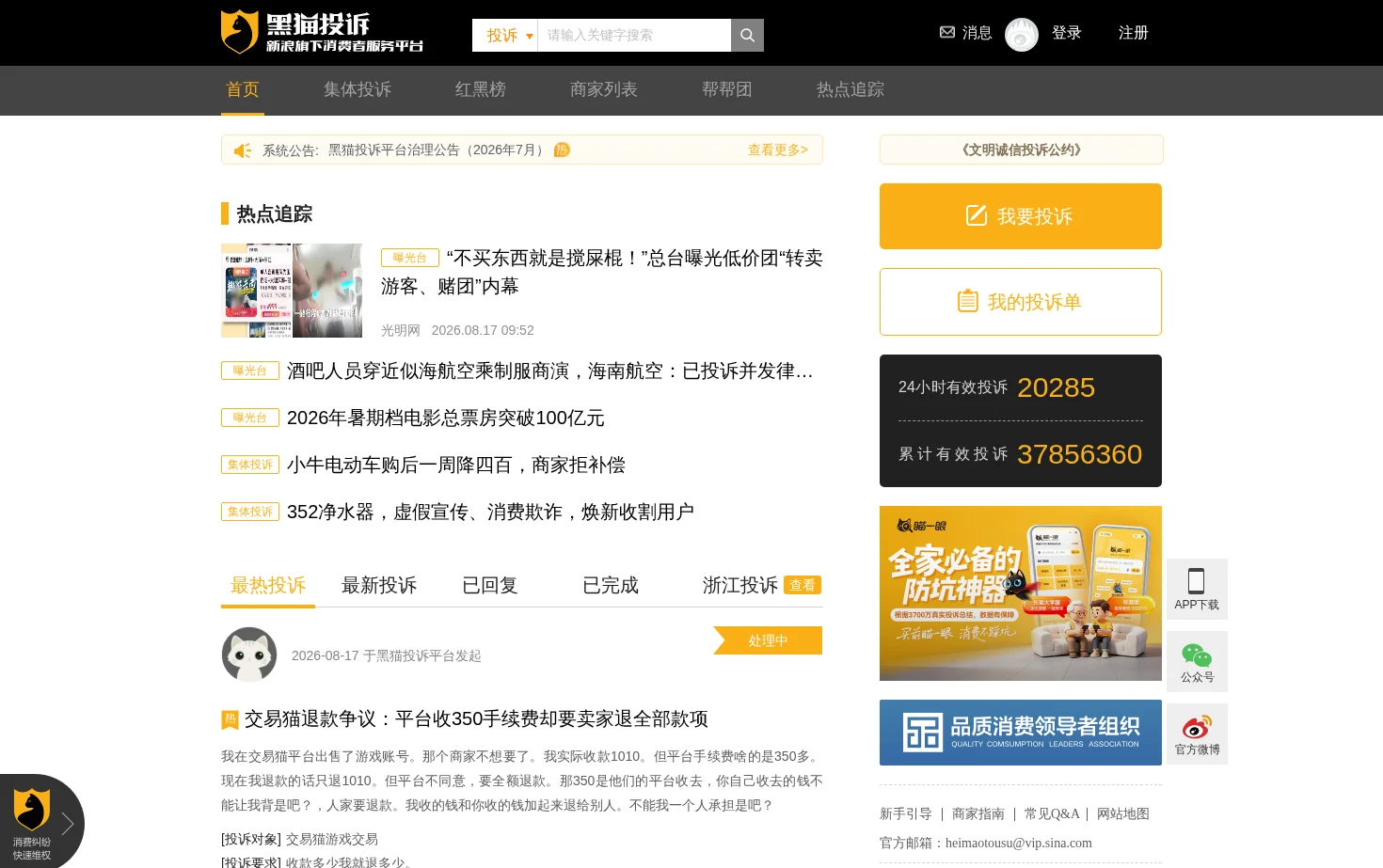
Task: Click the 光明网 source label
Action: 401,330
